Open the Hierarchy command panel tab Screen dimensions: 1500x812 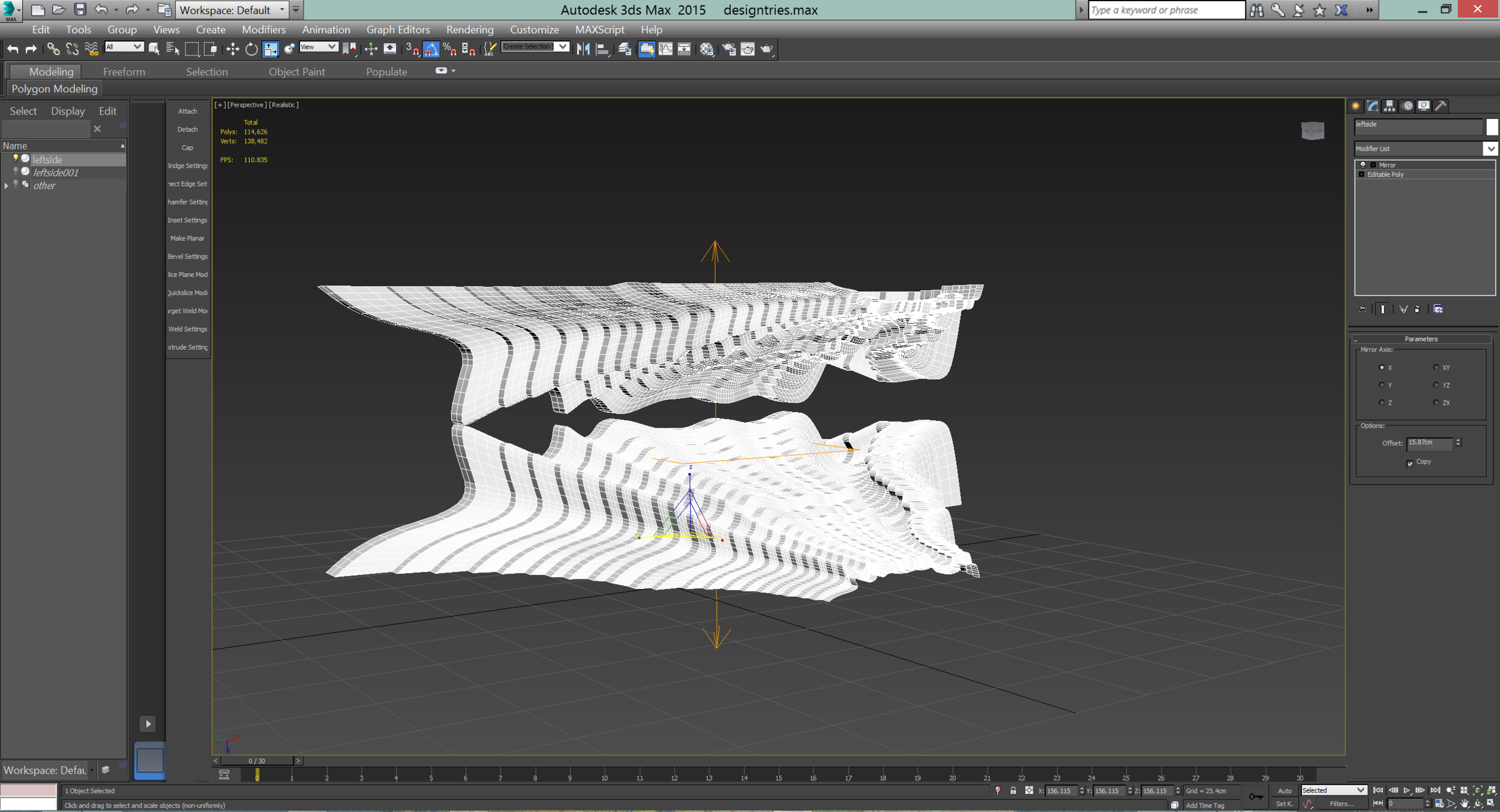1390,106
